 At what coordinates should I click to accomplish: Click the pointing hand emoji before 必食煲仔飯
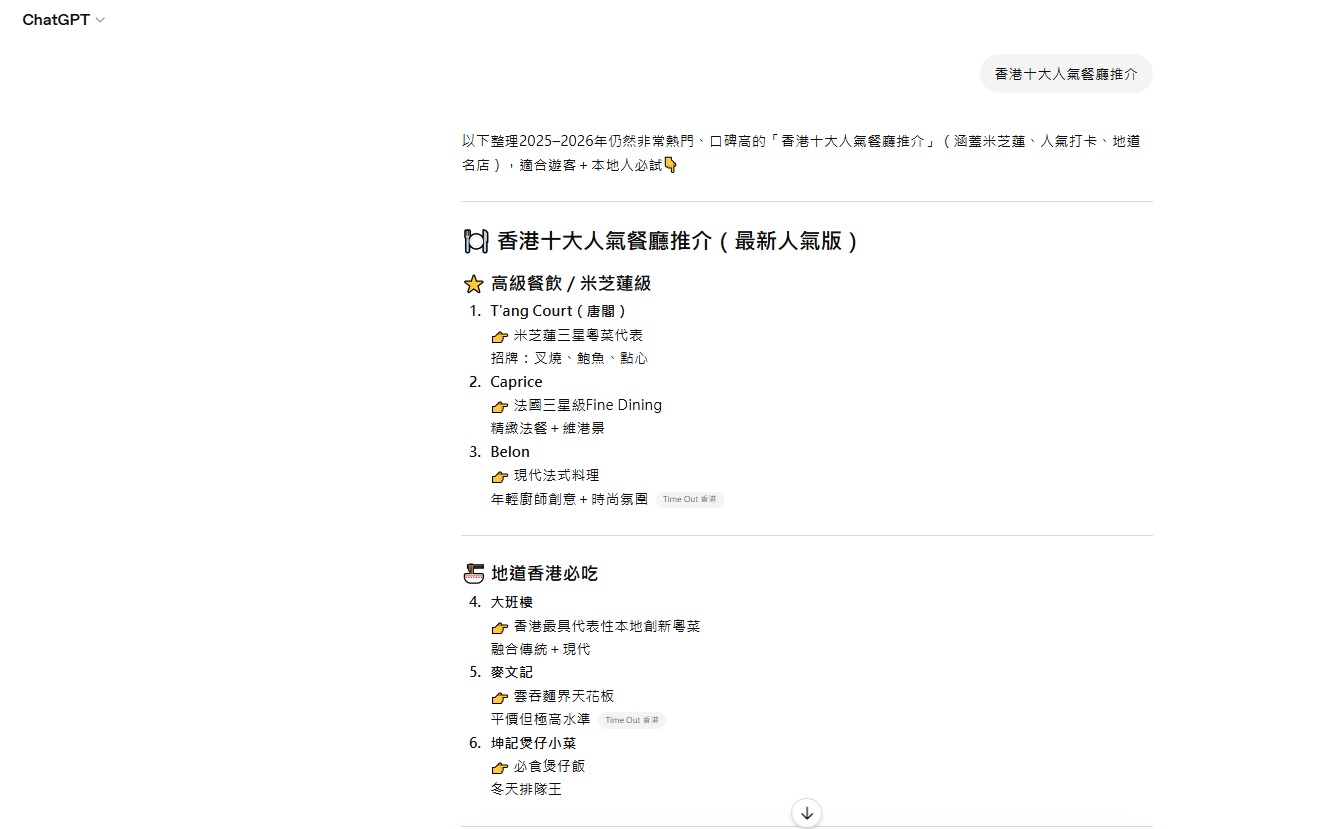[500, 767]
